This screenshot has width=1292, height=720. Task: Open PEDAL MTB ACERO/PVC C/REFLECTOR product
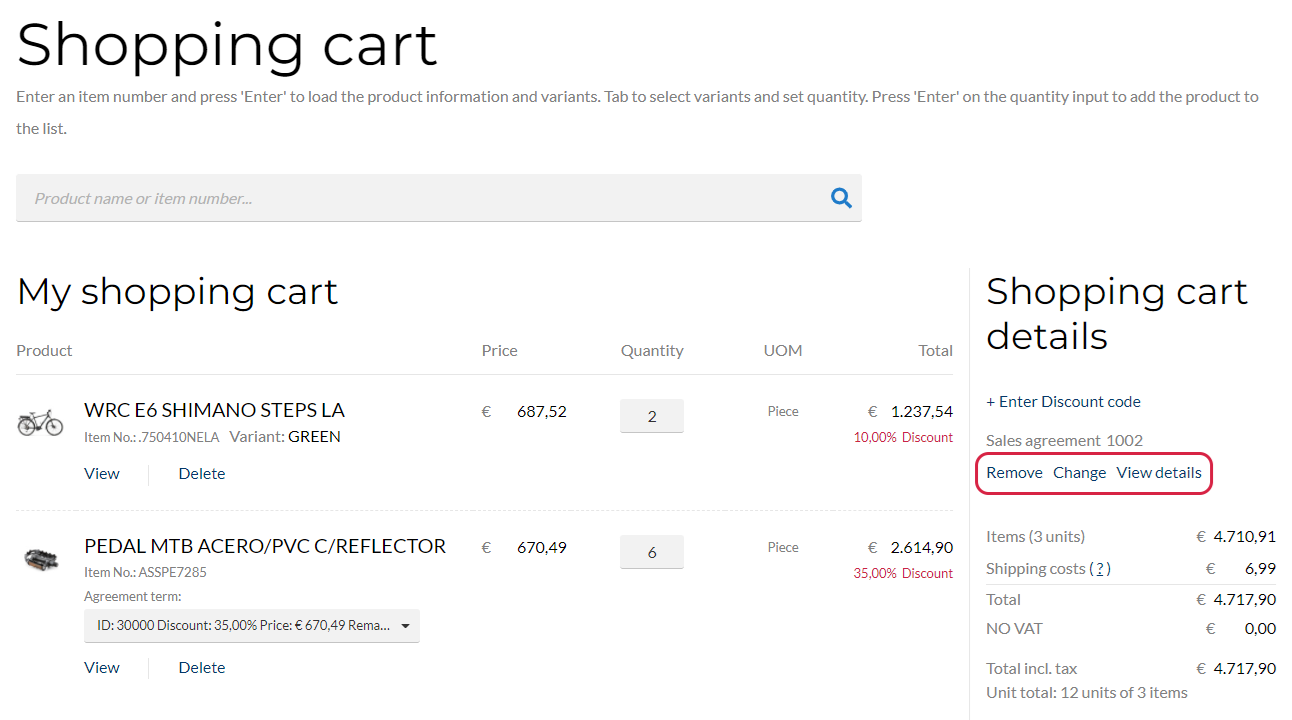click(265, 546)
